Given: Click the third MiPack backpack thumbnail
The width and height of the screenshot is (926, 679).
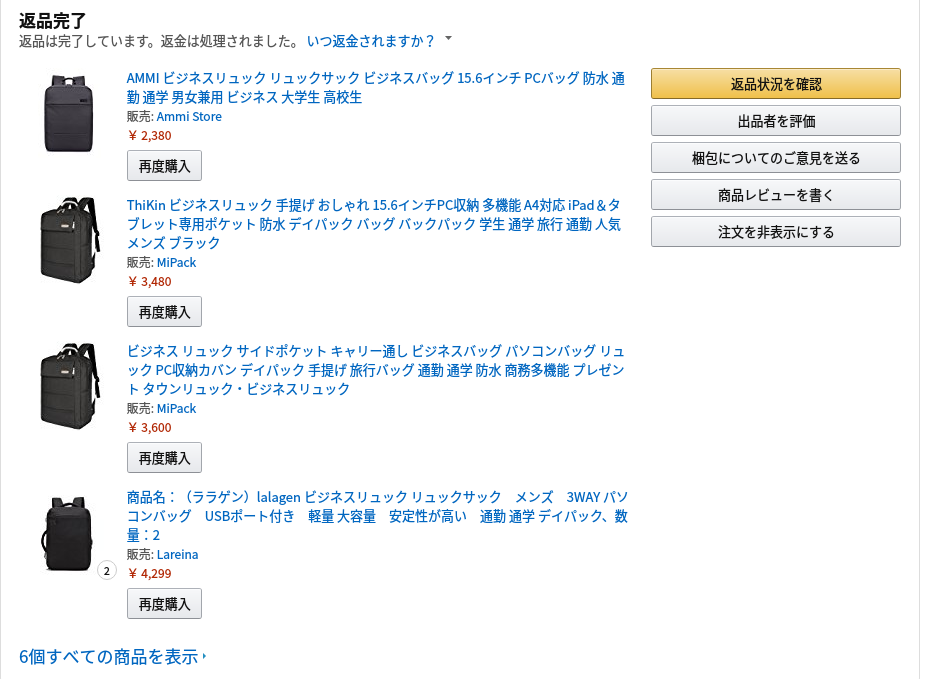Looking at the screenshot, I should pyautogui.click(x=69, y=386).
